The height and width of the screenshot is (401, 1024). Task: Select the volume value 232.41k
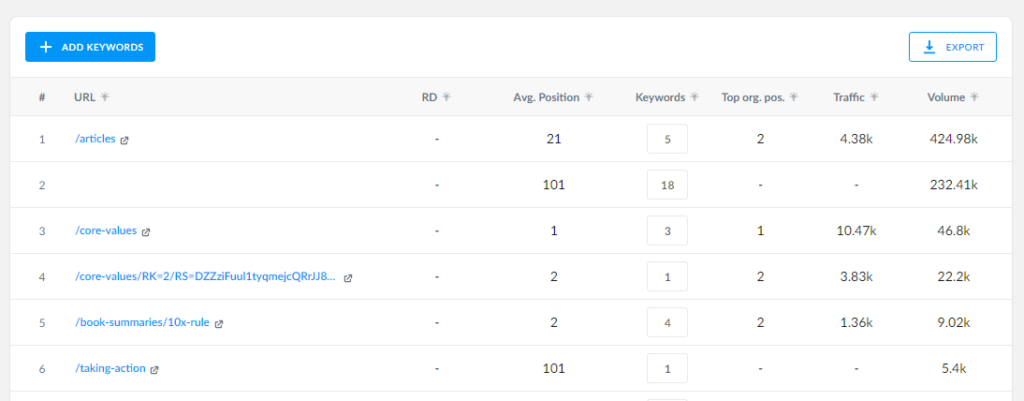click(953, 185)
